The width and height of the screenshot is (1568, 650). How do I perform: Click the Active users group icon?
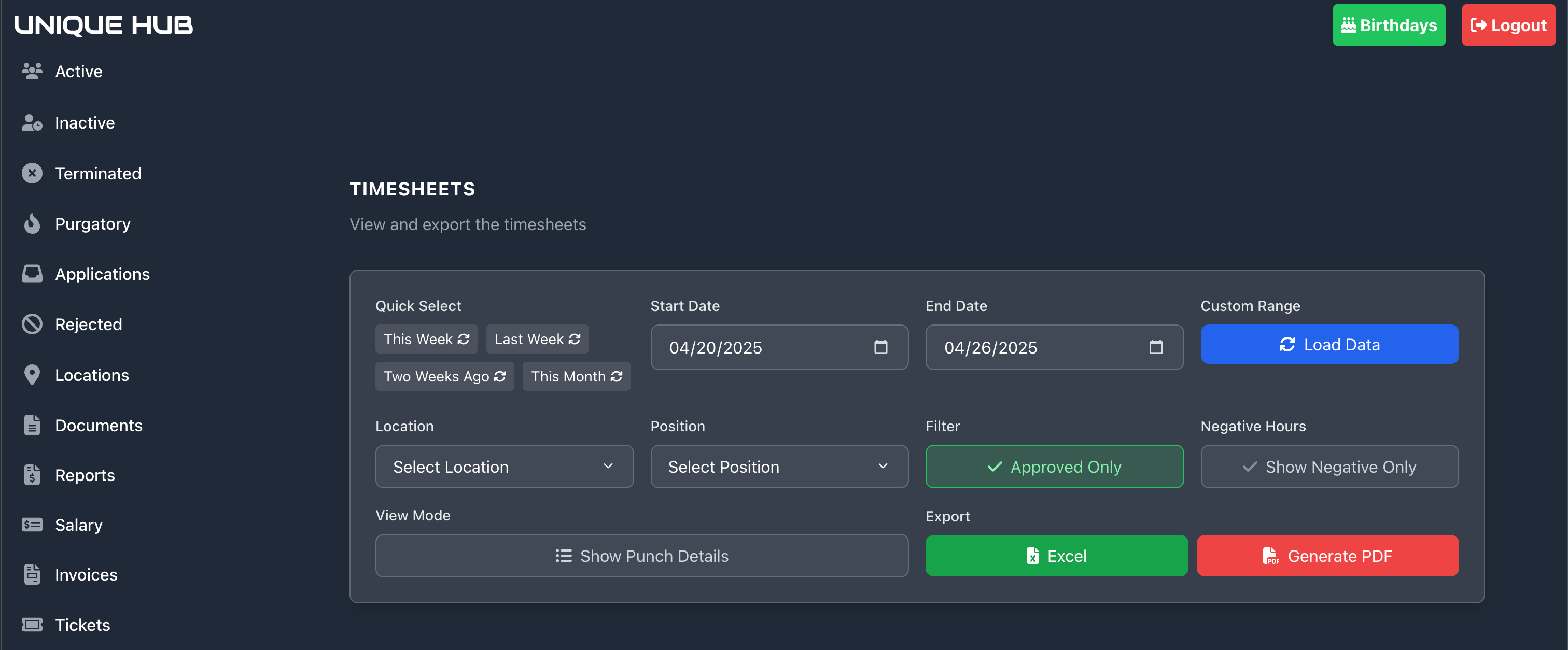[32, 71]
